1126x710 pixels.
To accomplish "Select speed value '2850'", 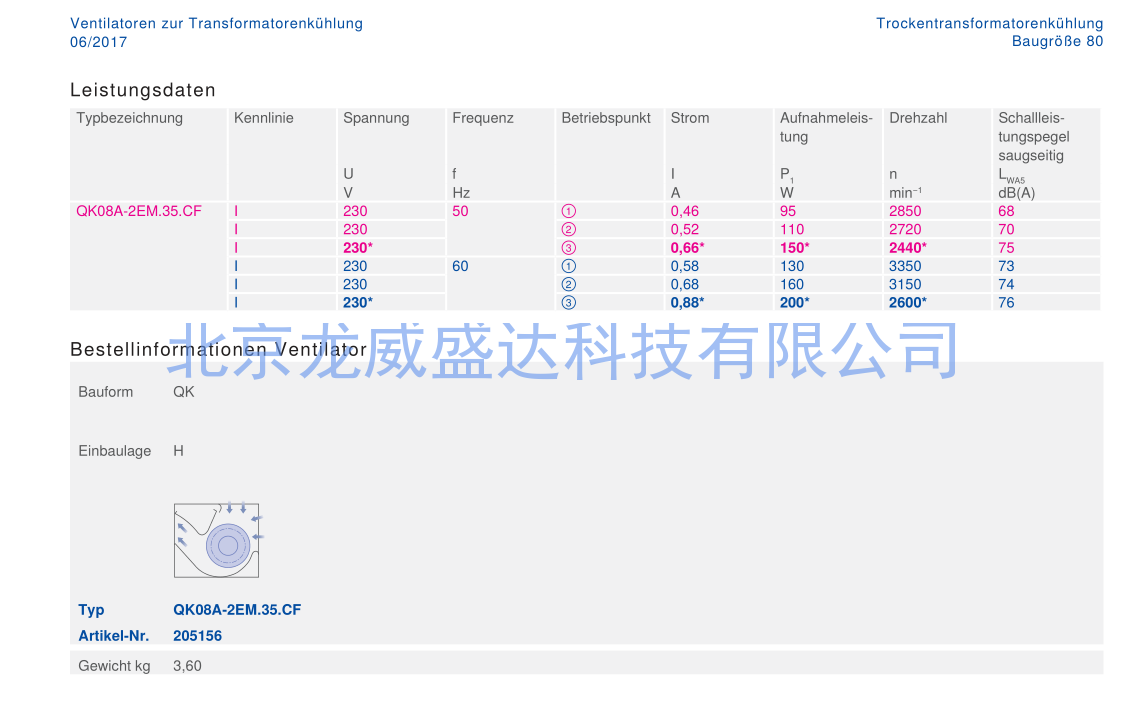I will click(x=905, y=211).
